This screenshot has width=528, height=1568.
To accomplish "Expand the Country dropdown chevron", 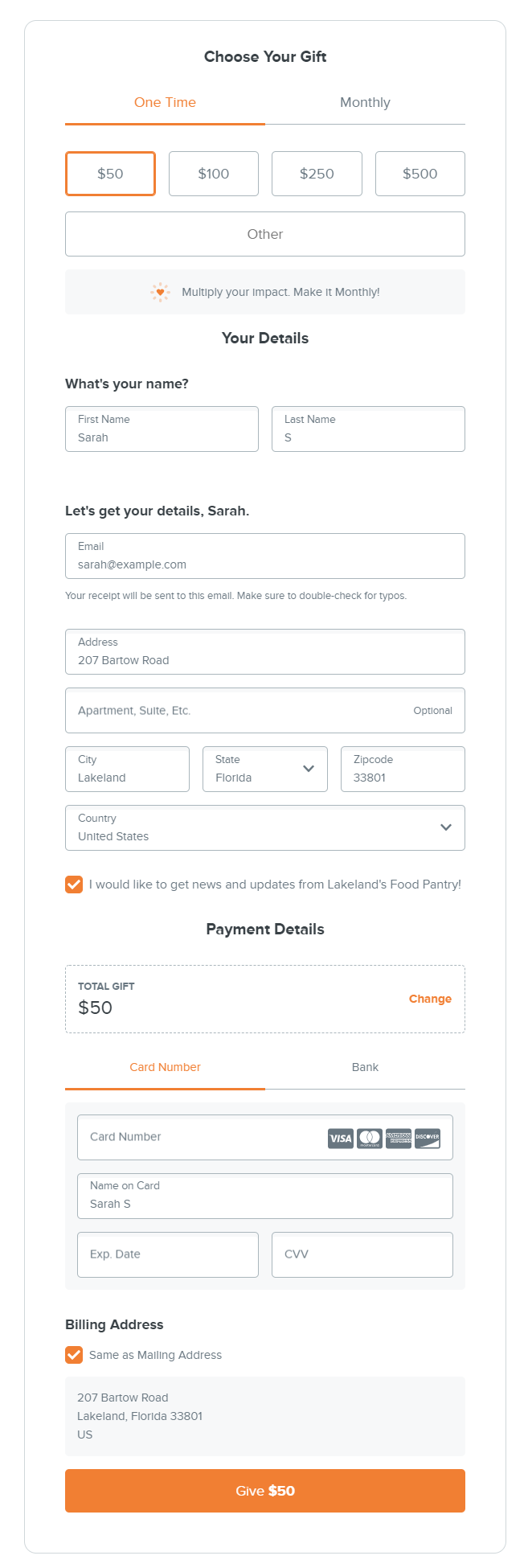I will [446, 827].
